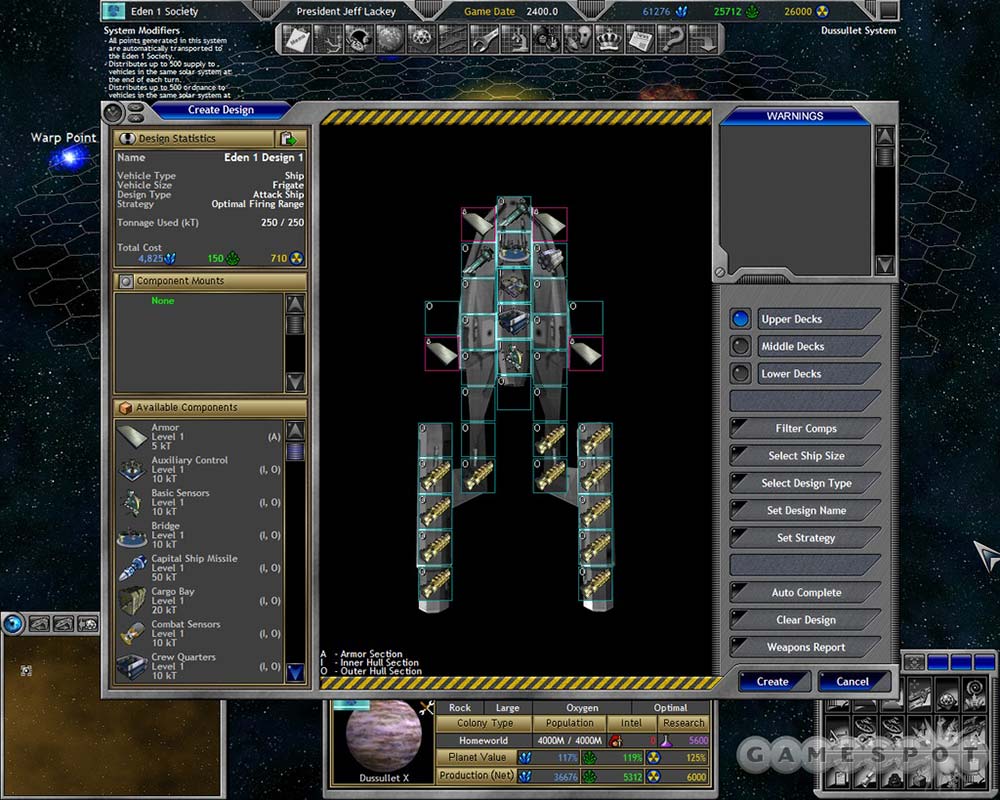Click the green-arrow icon beside Design Statistics
The height and width of the screenshot is (800, 1000).
pos(290,139)
